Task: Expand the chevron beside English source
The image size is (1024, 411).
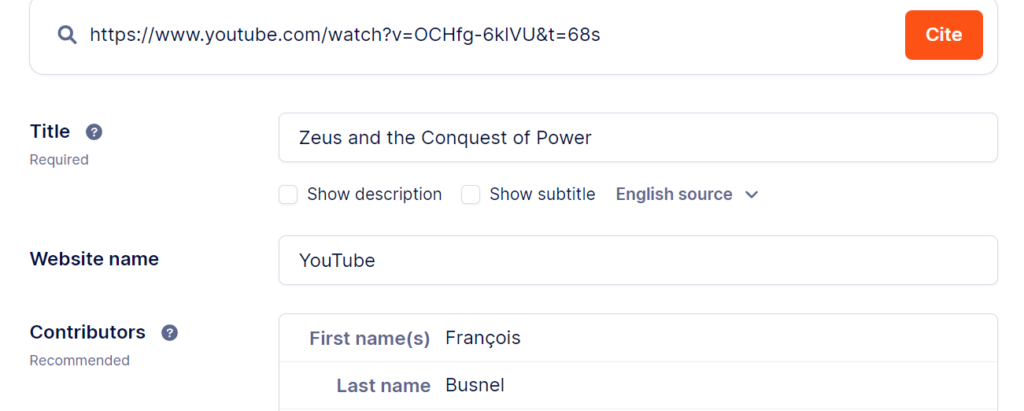Action: coord(752,195)
